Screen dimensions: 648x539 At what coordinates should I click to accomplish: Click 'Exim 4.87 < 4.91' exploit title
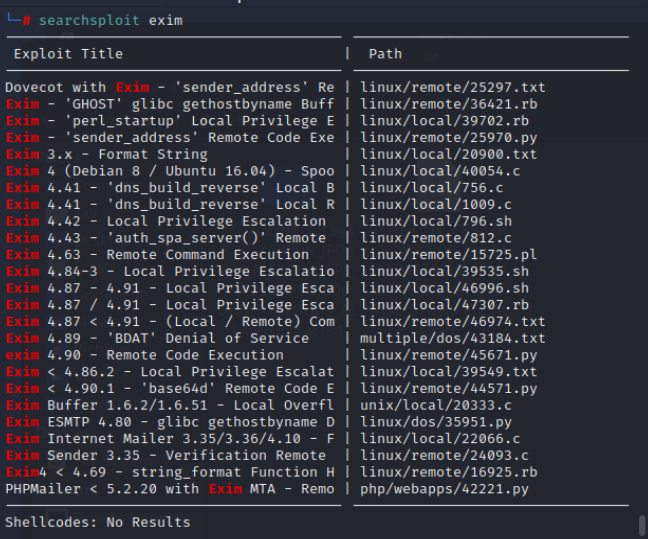point(170,322)
